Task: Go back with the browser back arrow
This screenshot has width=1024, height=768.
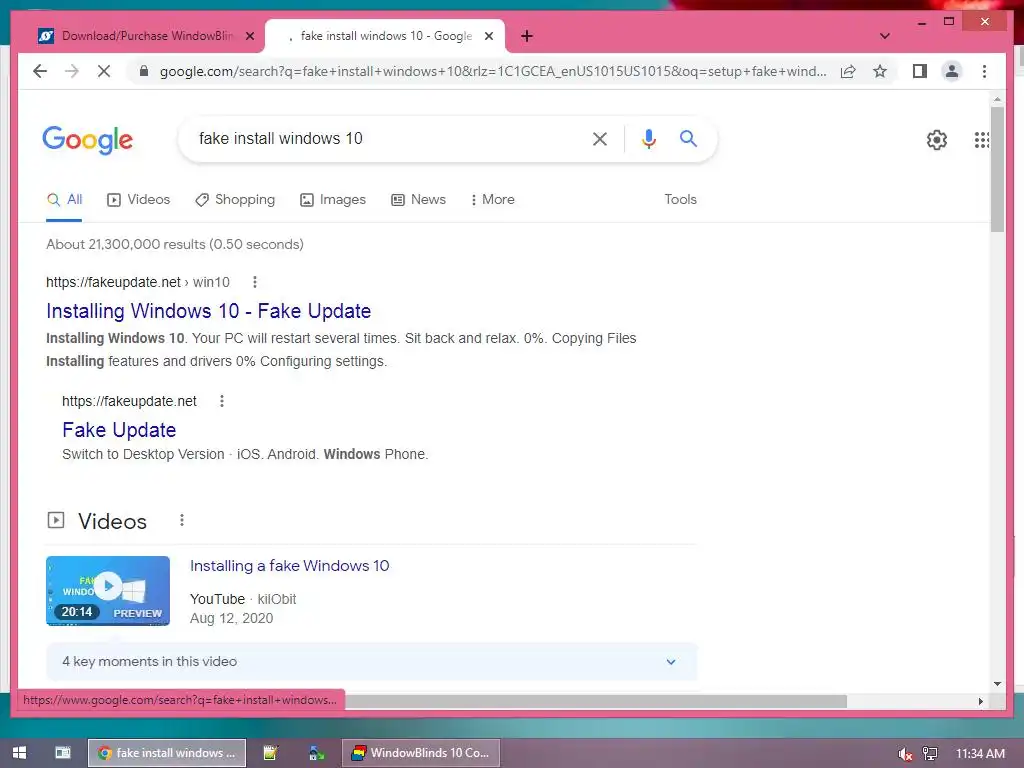Action: [x=40, y=71]
